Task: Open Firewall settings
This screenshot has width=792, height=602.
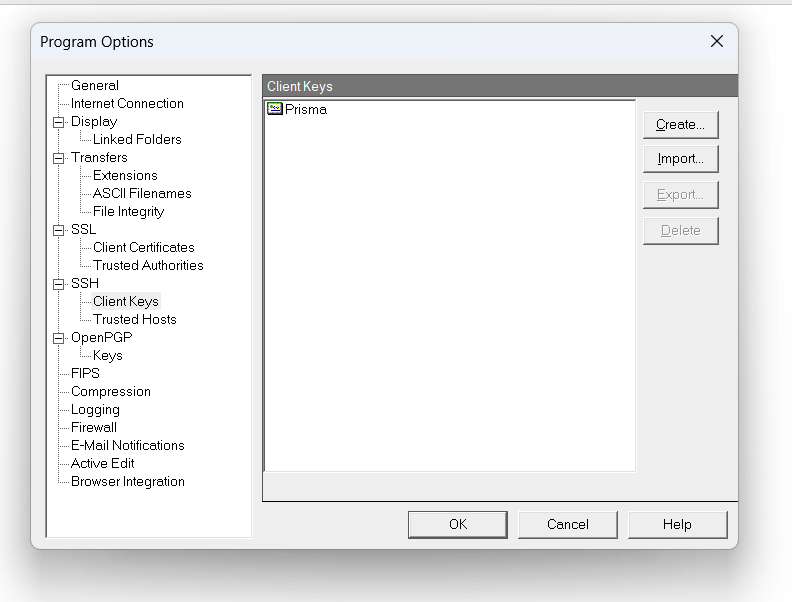Action: click(x=94, y=427)
